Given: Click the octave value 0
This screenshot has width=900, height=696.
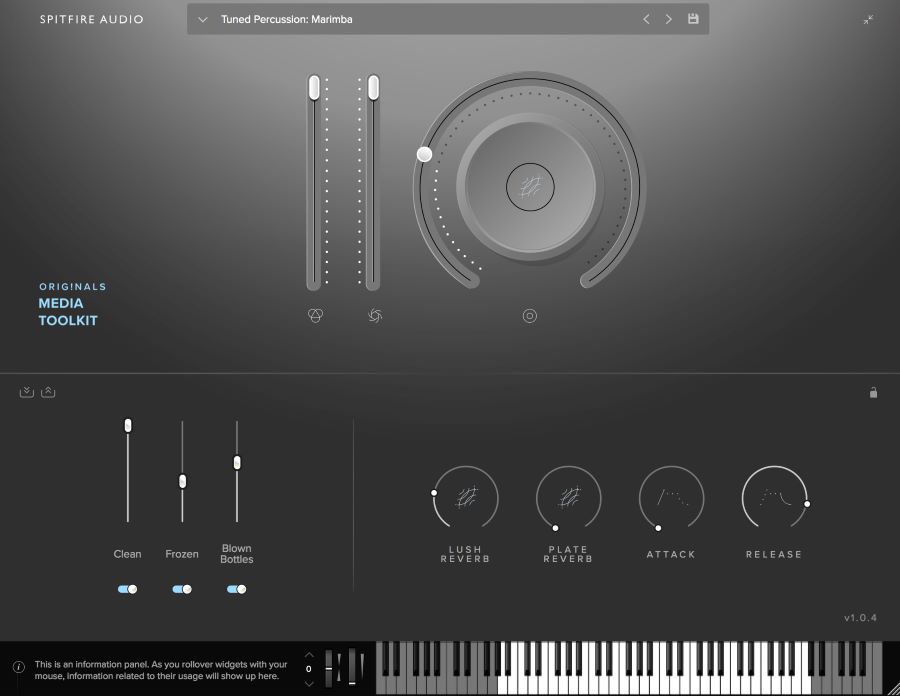Looking at the screenshot, I should (x=309, y=669).
